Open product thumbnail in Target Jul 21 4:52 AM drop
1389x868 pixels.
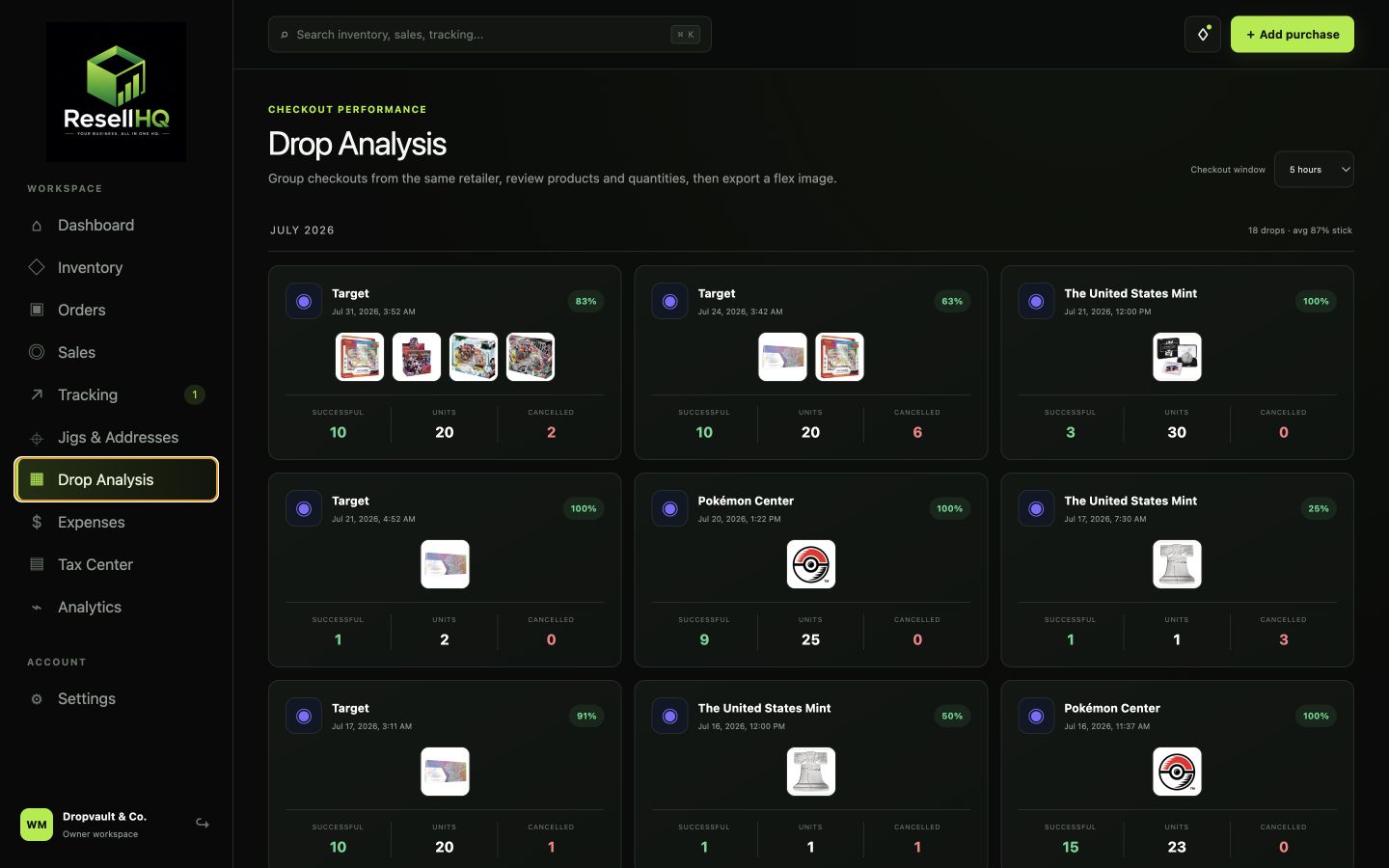pos(445,564)
